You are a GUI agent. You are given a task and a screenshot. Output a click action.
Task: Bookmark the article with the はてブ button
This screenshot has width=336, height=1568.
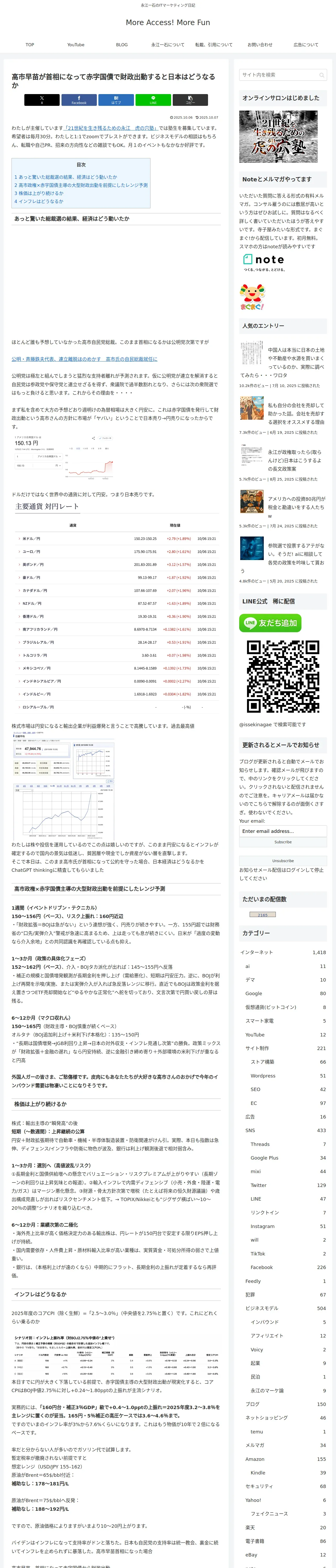pos(116,100)
